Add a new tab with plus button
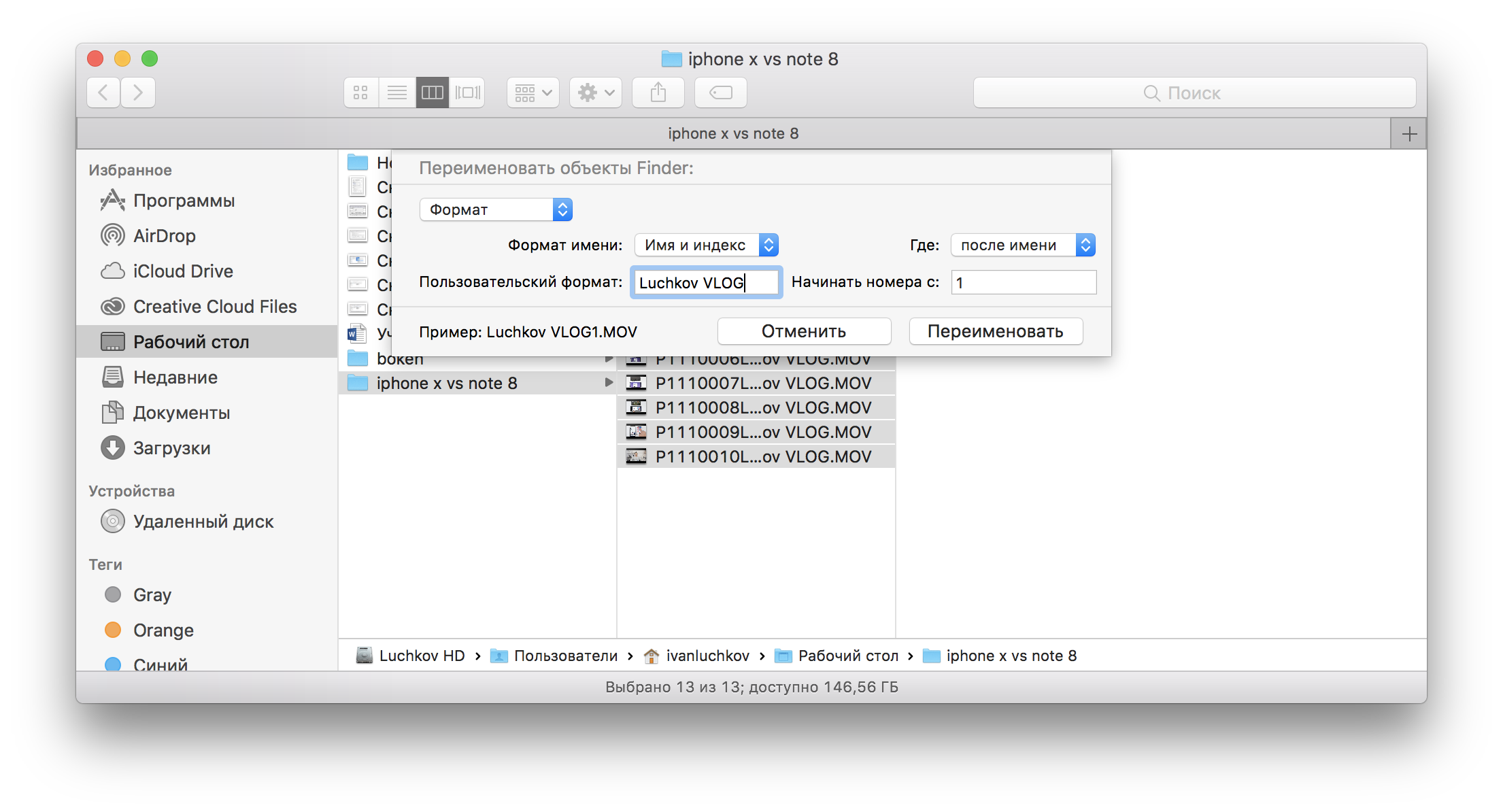This screenshot has width=1503, height=812. coord(1409,134)
